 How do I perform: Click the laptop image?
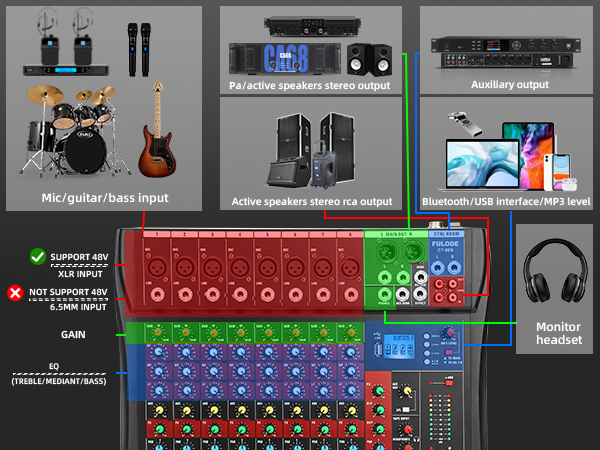pyautogui.click(x=483, y=165)
